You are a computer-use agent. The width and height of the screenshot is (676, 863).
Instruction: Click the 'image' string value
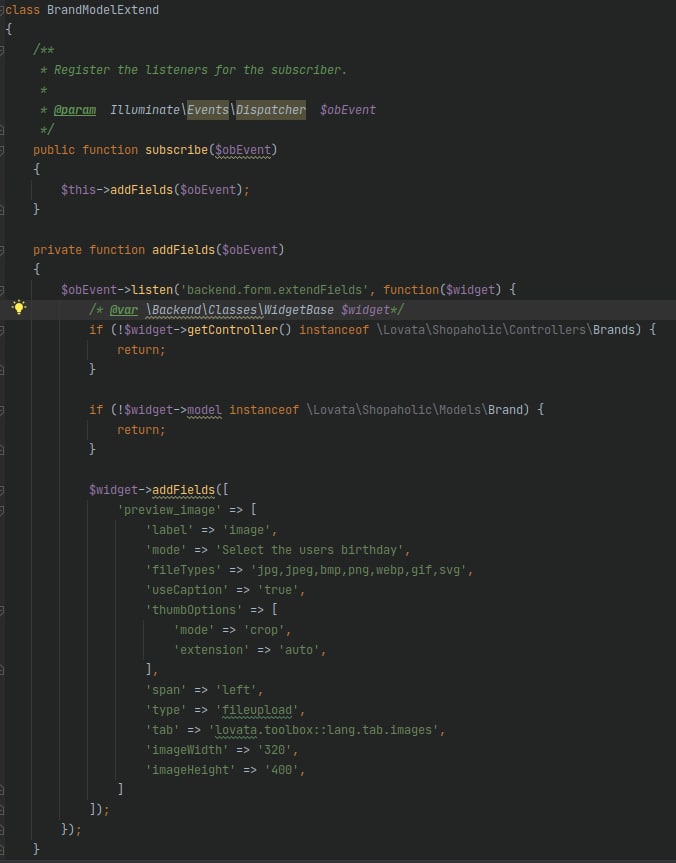(246, 530)
